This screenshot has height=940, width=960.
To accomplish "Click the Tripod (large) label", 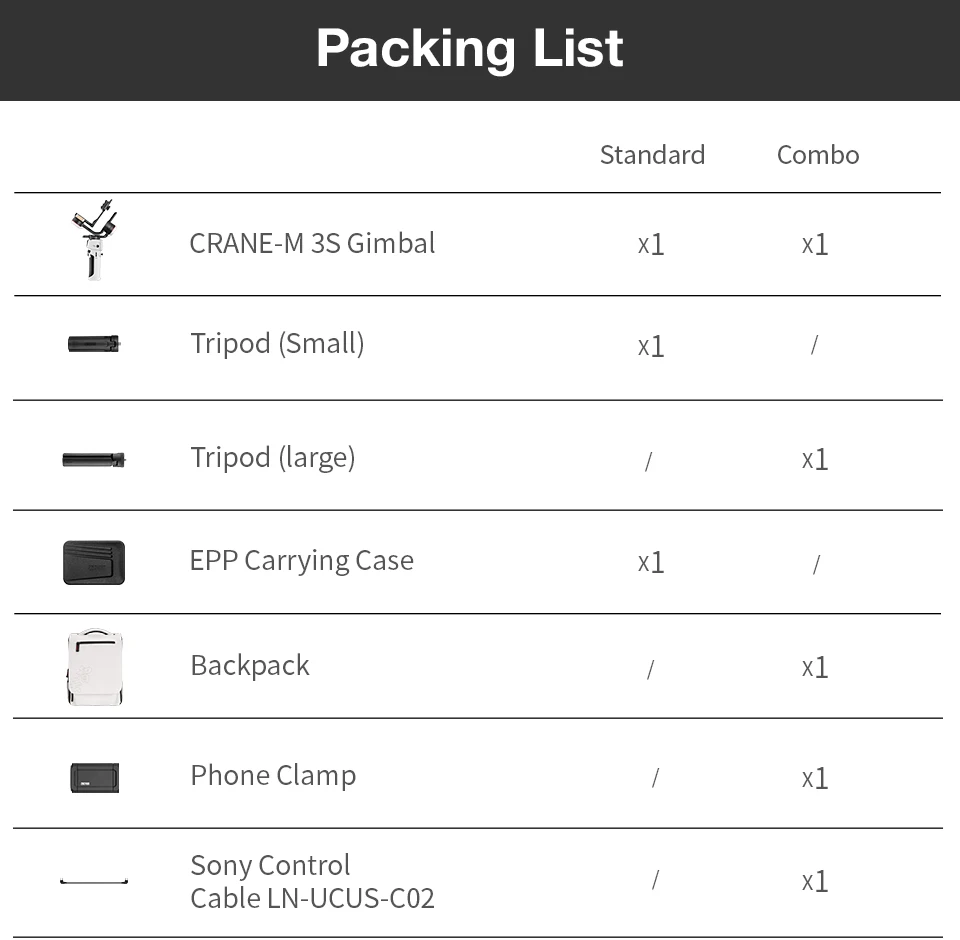I will (273, 458).
